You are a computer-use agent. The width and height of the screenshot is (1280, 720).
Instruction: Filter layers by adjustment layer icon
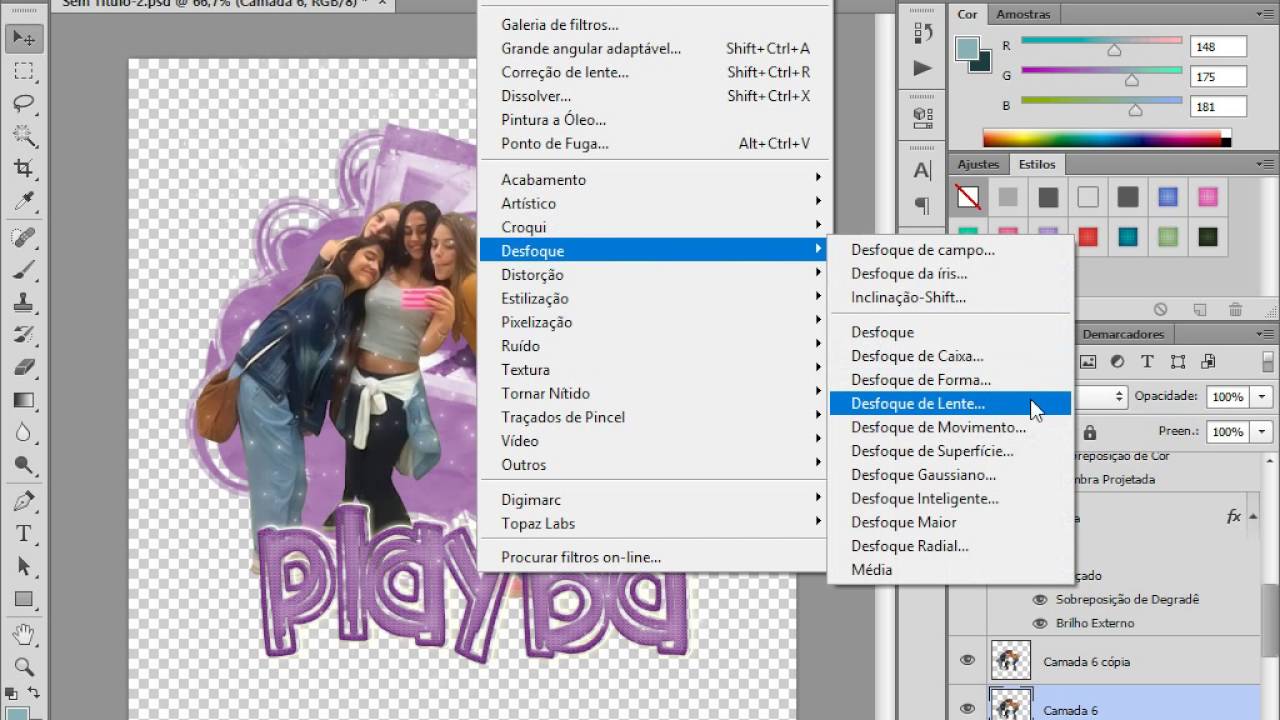[1117, 362]
